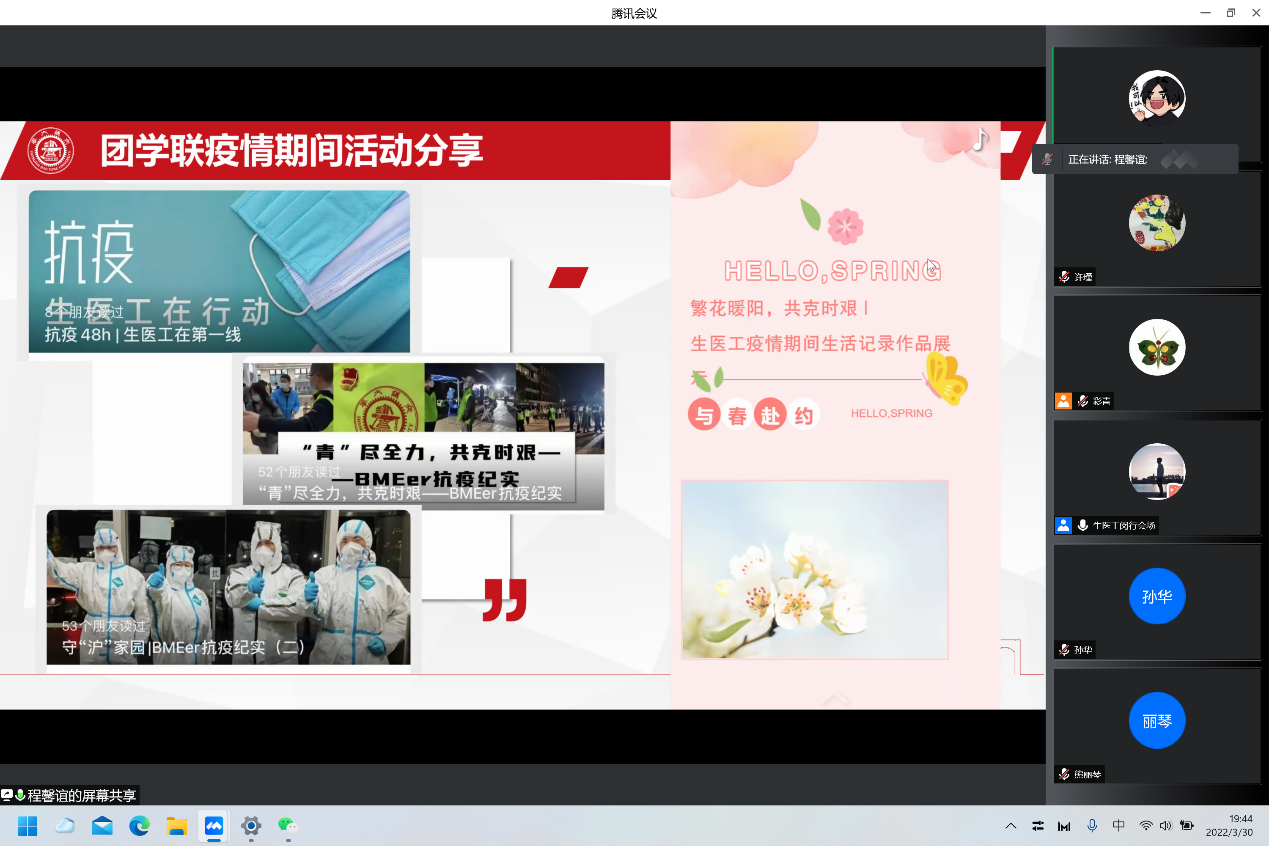Open the Mail app in taskbar
This screenshot has width=1269, height=846.
(102, 826)
